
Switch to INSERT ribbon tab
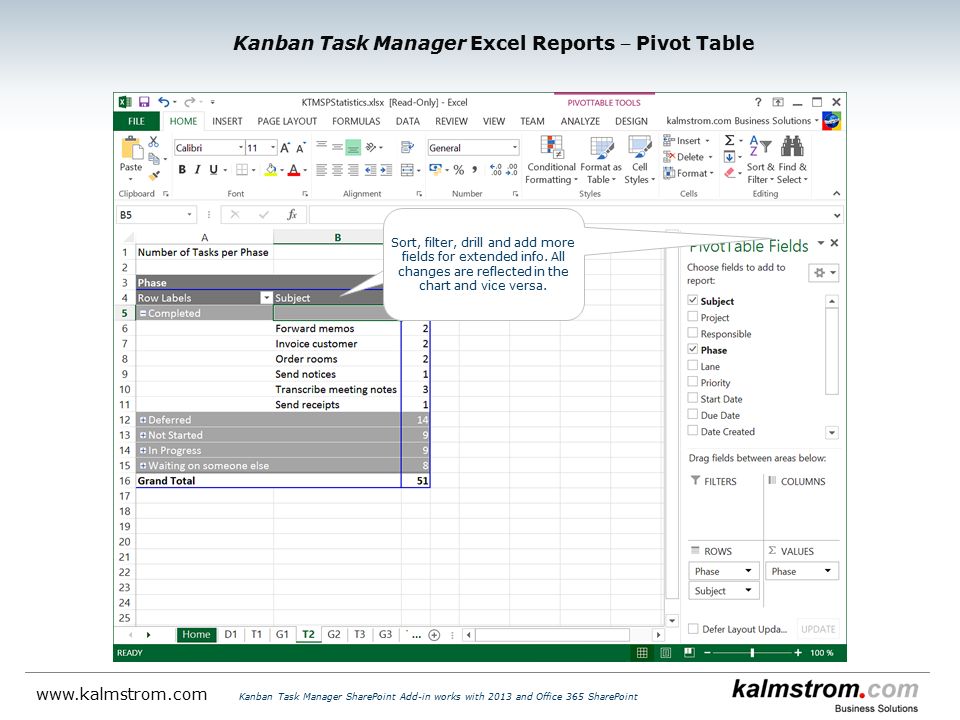coord(227,121)
